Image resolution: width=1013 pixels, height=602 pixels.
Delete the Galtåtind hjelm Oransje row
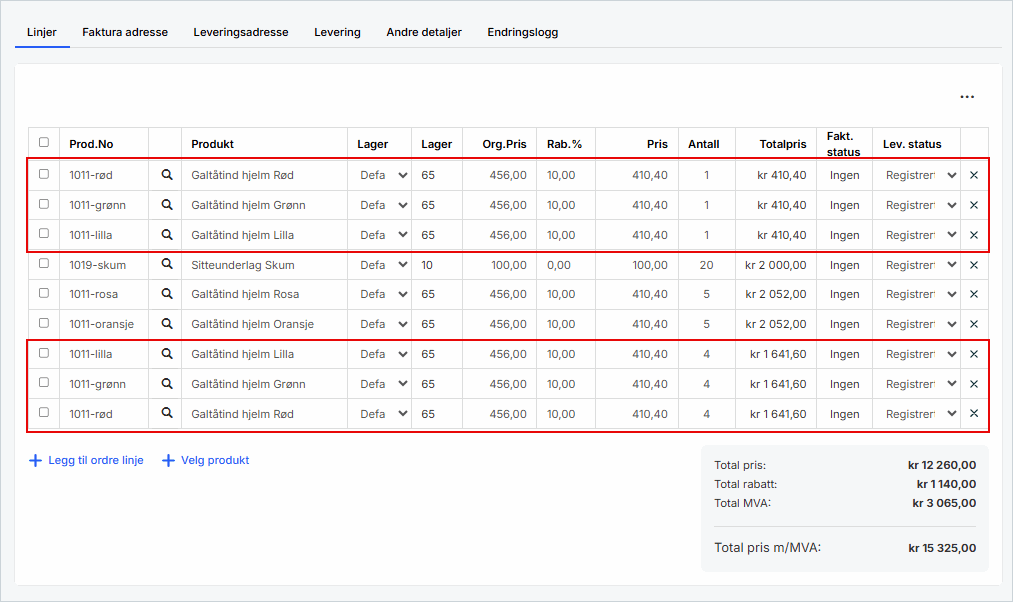[x=974, y=324]
